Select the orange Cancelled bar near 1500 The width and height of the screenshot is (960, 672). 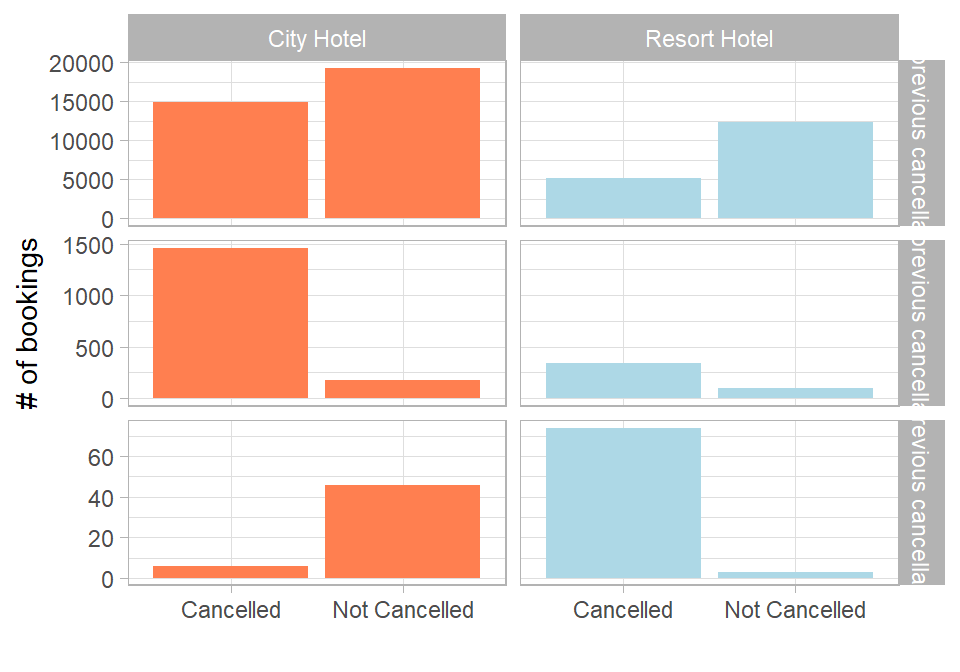[230, 323]
